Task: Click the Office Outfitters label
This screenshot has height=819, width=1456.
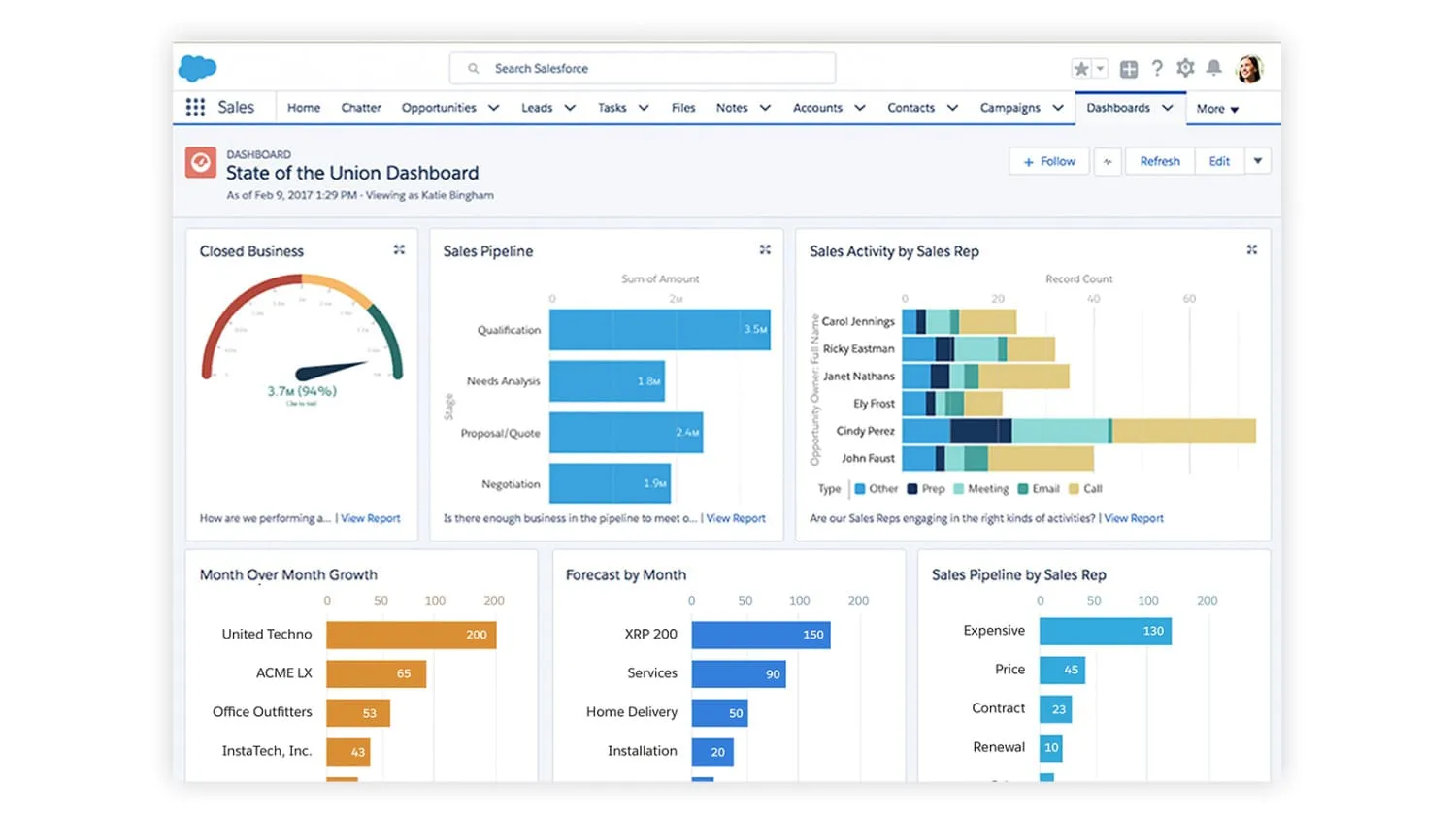Action: (262, 712)
